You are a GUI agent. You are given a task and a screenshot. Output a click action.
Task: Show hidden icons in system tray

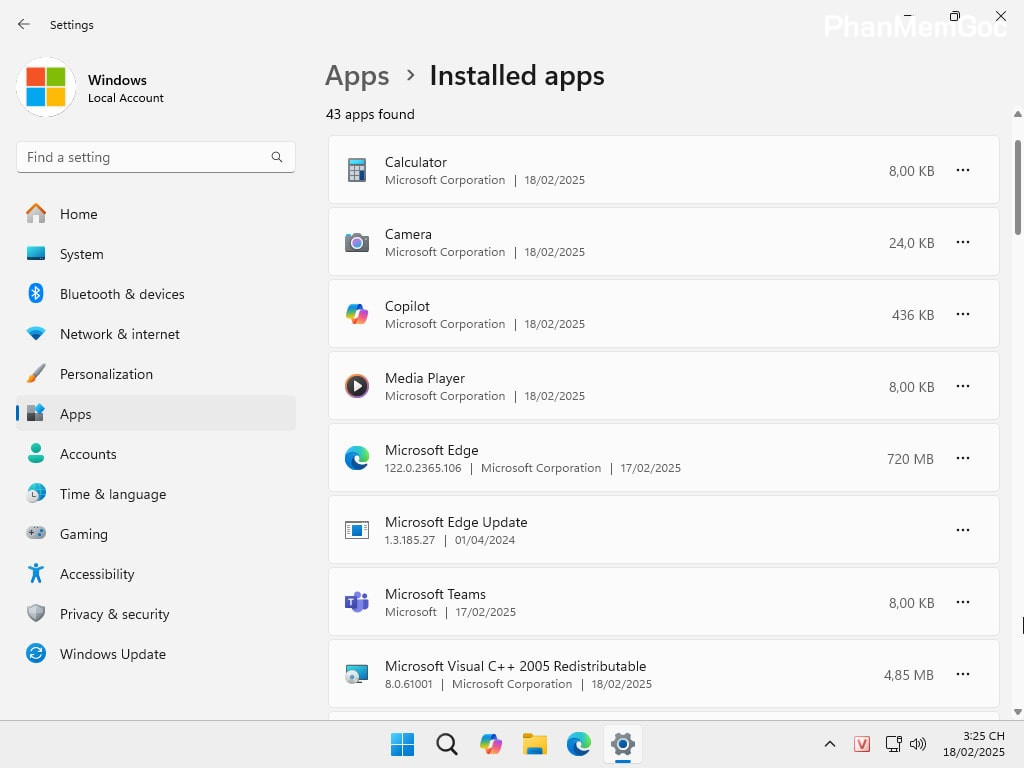pyautogui.click(x=829, y=744)
